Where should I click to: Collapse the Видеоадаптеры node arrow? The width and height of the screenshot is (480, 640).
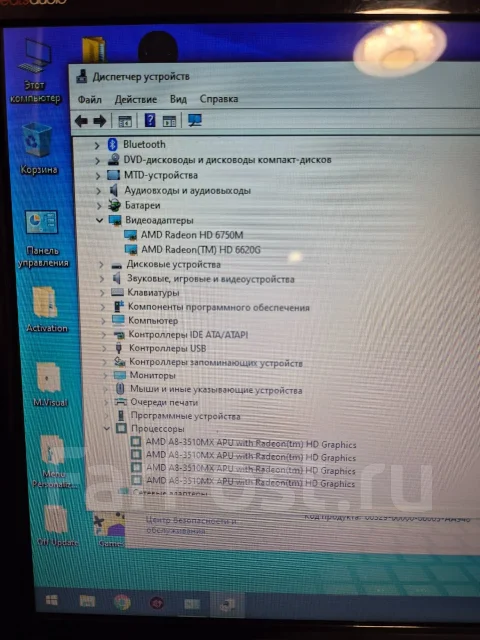point(99,220)
